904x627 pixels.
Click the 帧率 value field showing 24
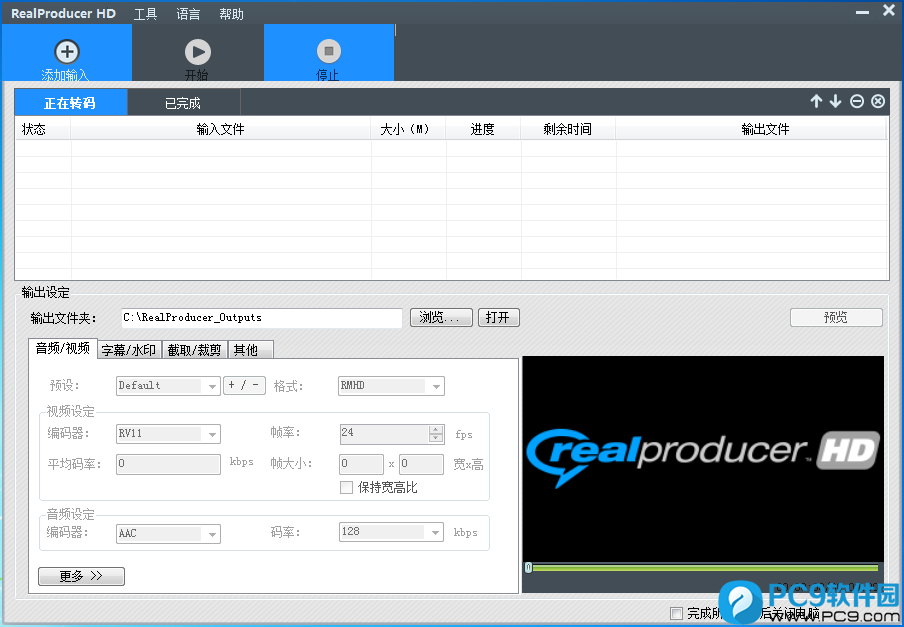click(x=385, y=434)
